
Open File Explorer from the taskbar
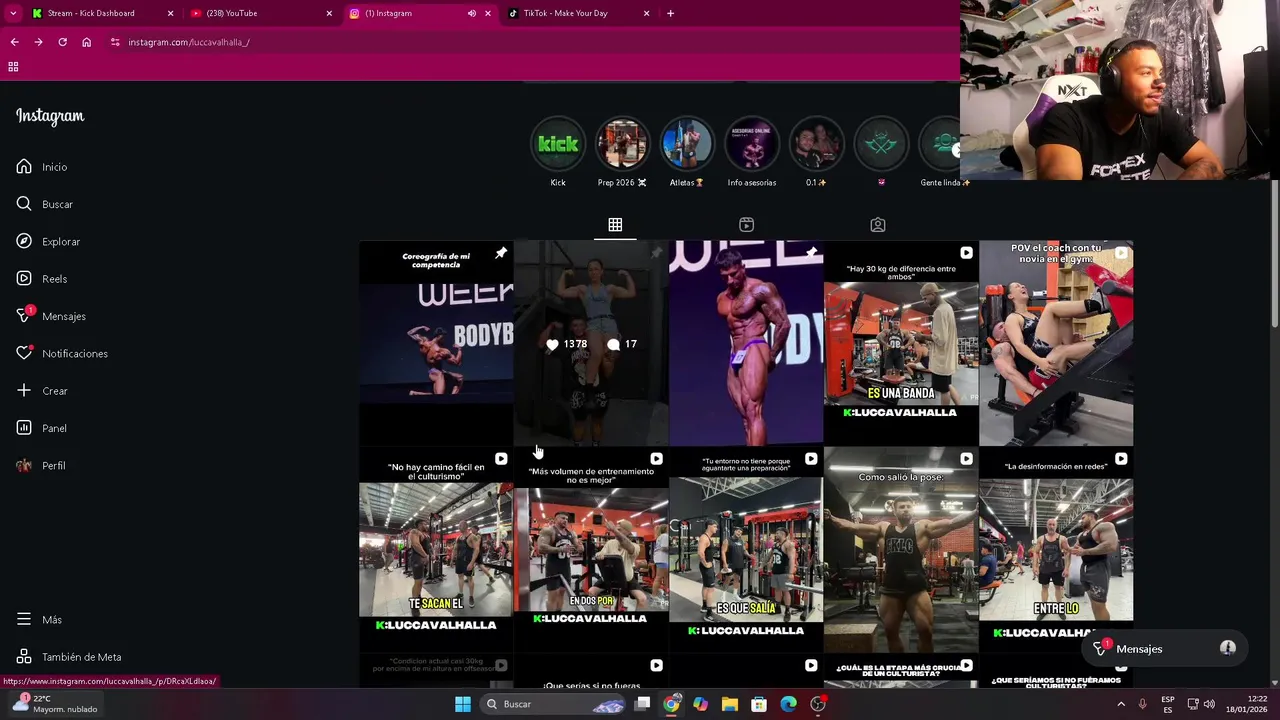[x=730, y=704]
